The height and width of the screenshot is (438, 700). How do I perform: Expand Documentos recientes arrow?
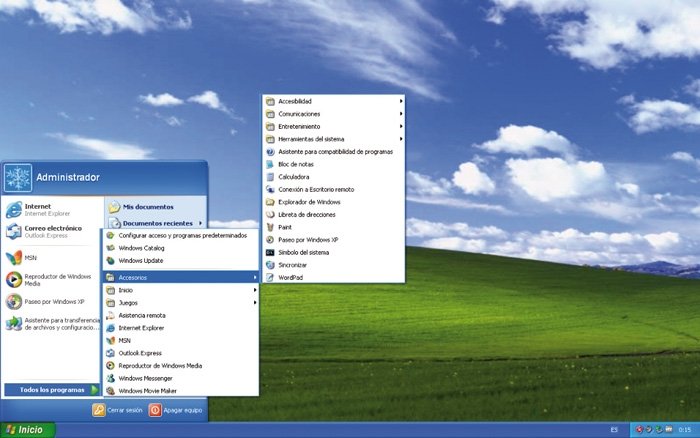click(200, 223)
